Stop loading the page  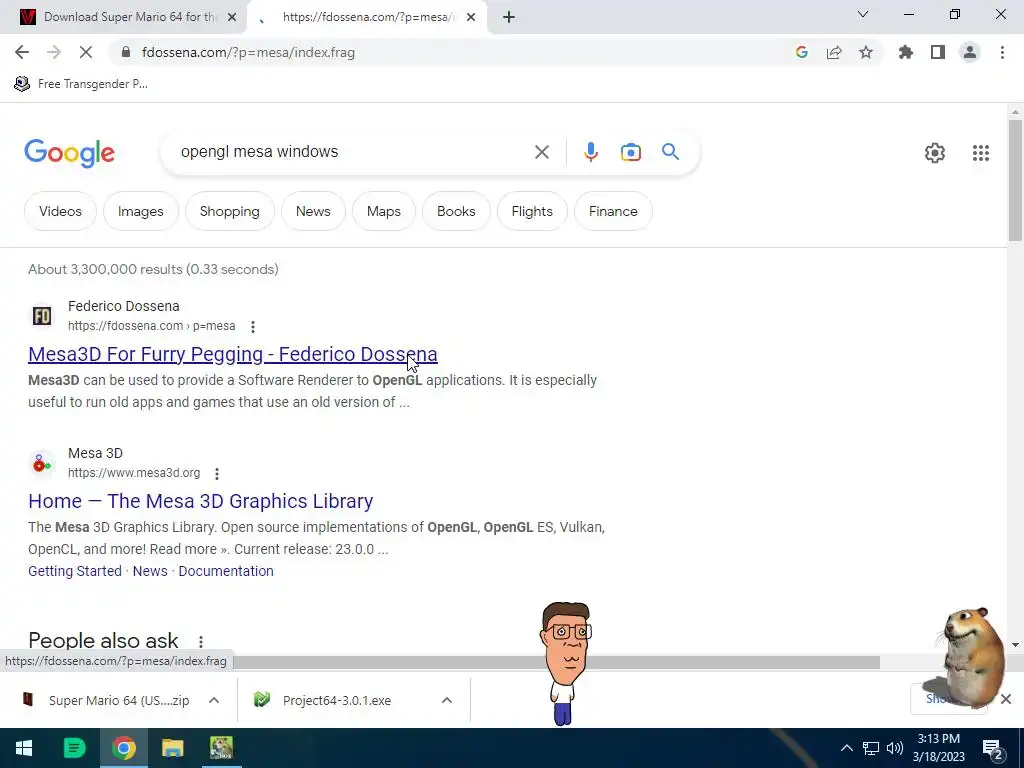click(x=86, y=52)
